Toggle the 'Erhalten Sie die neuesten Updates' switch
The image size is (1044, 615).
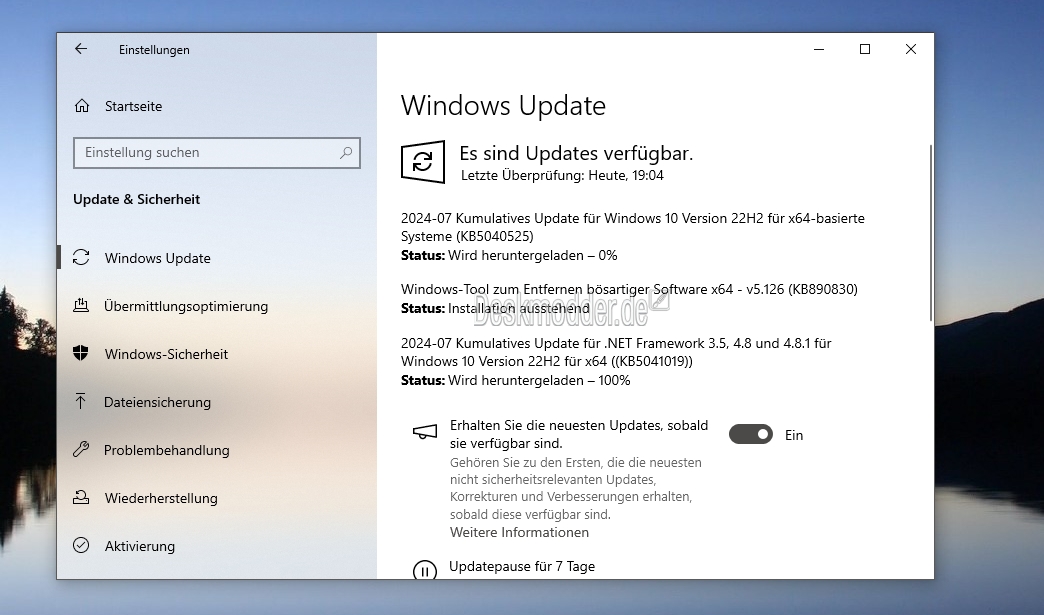(x=750, y=435)
